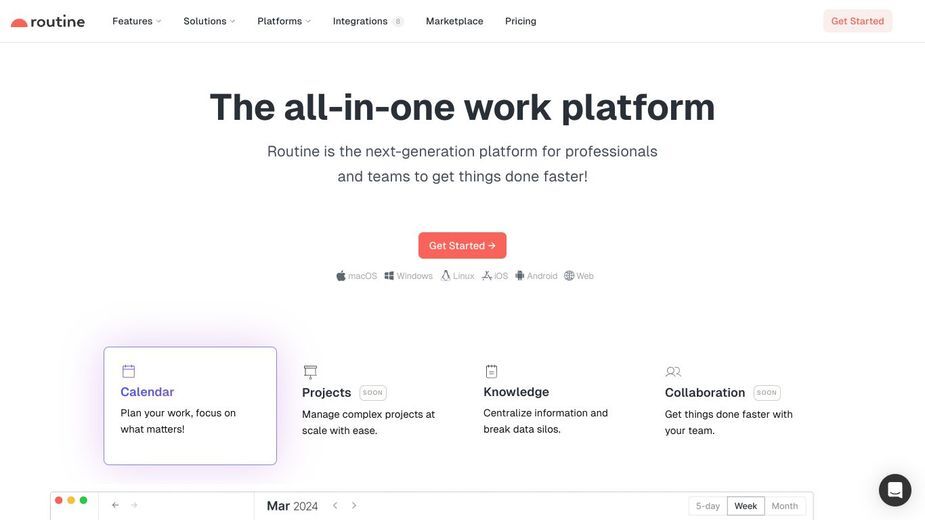925x520 pixels.
Task: Click the iOS App Store icon
Action: 487,276
